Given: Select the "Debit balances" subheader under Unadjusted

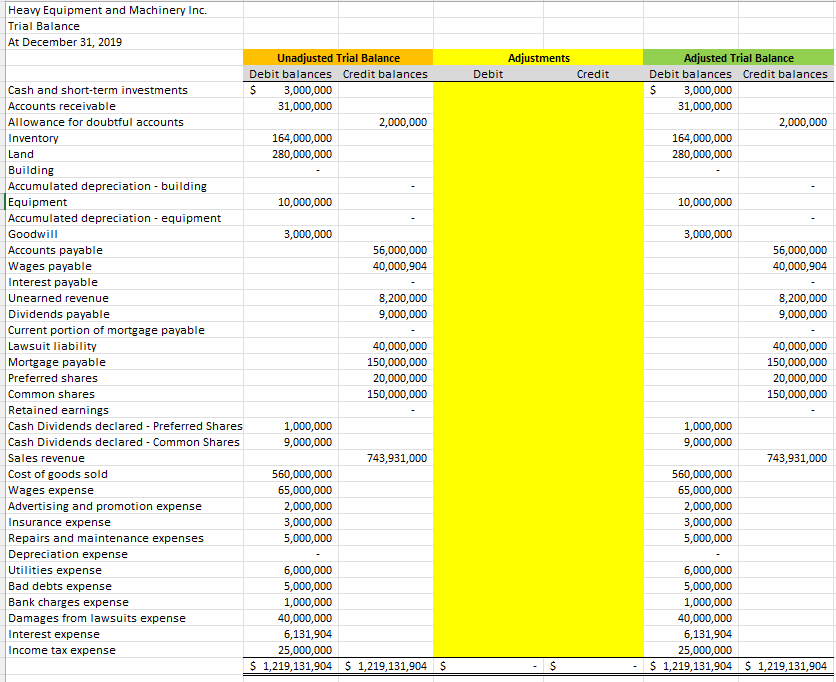Looking at the screenshot, I should point(290,73).
